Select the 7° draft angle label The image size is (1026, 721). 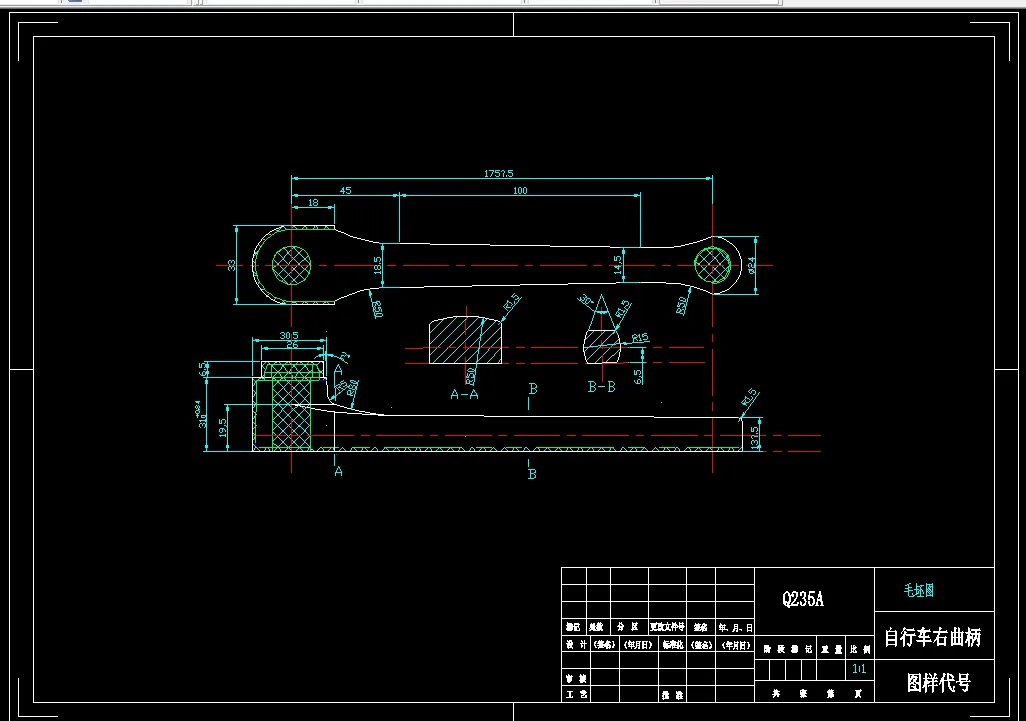point(344,357)
